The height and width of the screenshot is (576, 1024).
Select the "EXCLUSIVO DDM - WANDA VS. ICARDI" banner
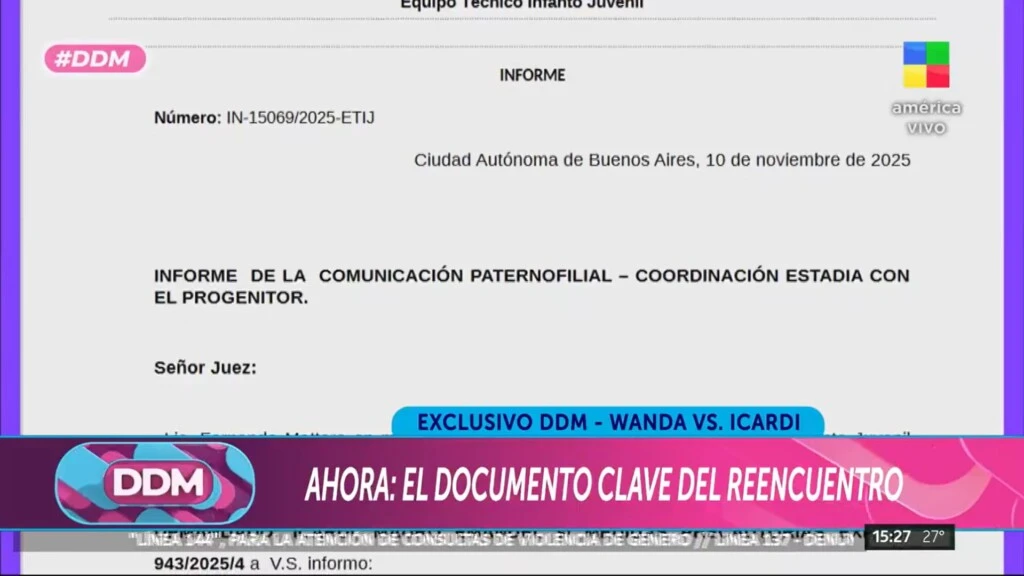click(x=608, y=422)
